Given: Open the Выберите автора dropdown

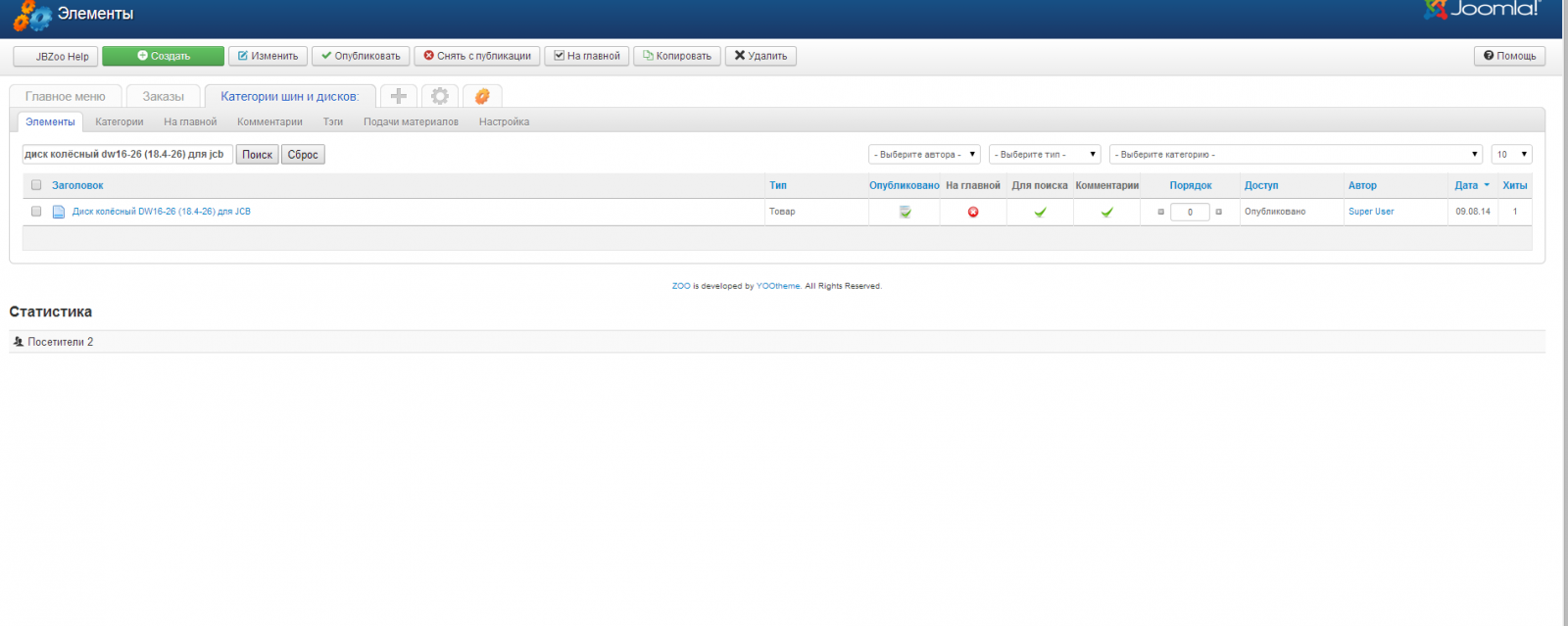Looking at the screenshot, I should coord(923,155).
